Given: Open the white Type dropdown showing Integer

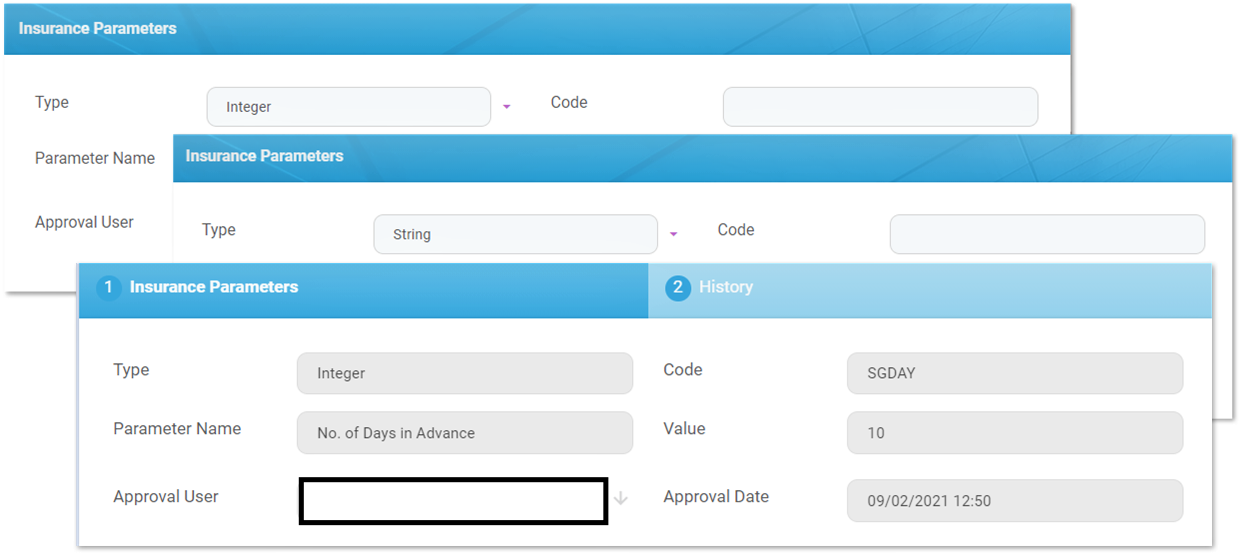Looking at the screenshot, I should click(348, 107).
